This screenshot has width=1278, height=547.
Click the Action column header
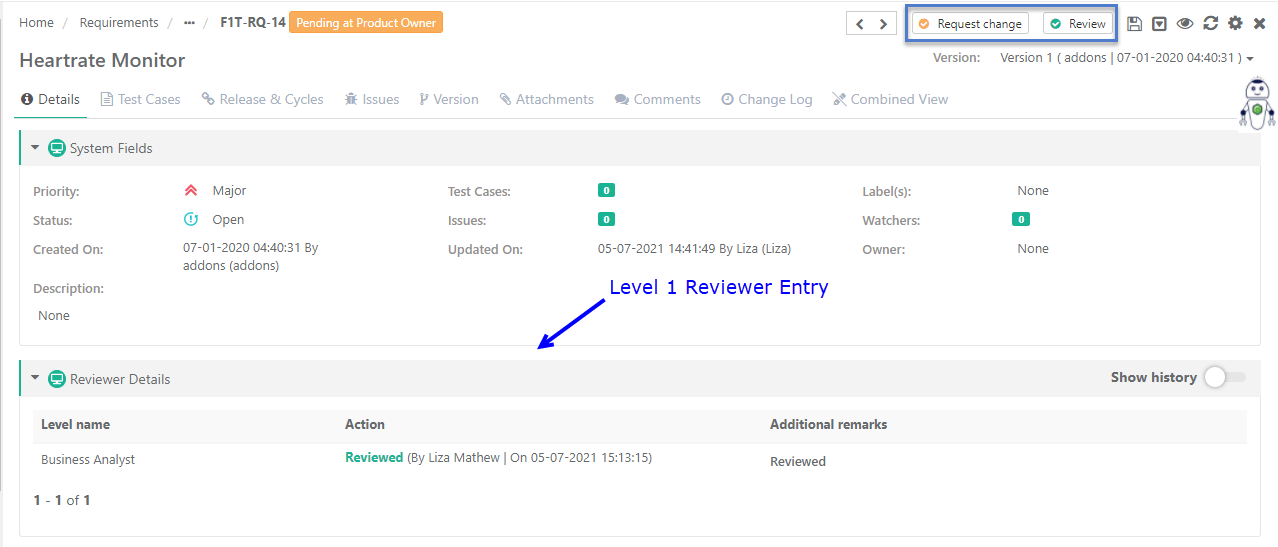pos(365,424)
